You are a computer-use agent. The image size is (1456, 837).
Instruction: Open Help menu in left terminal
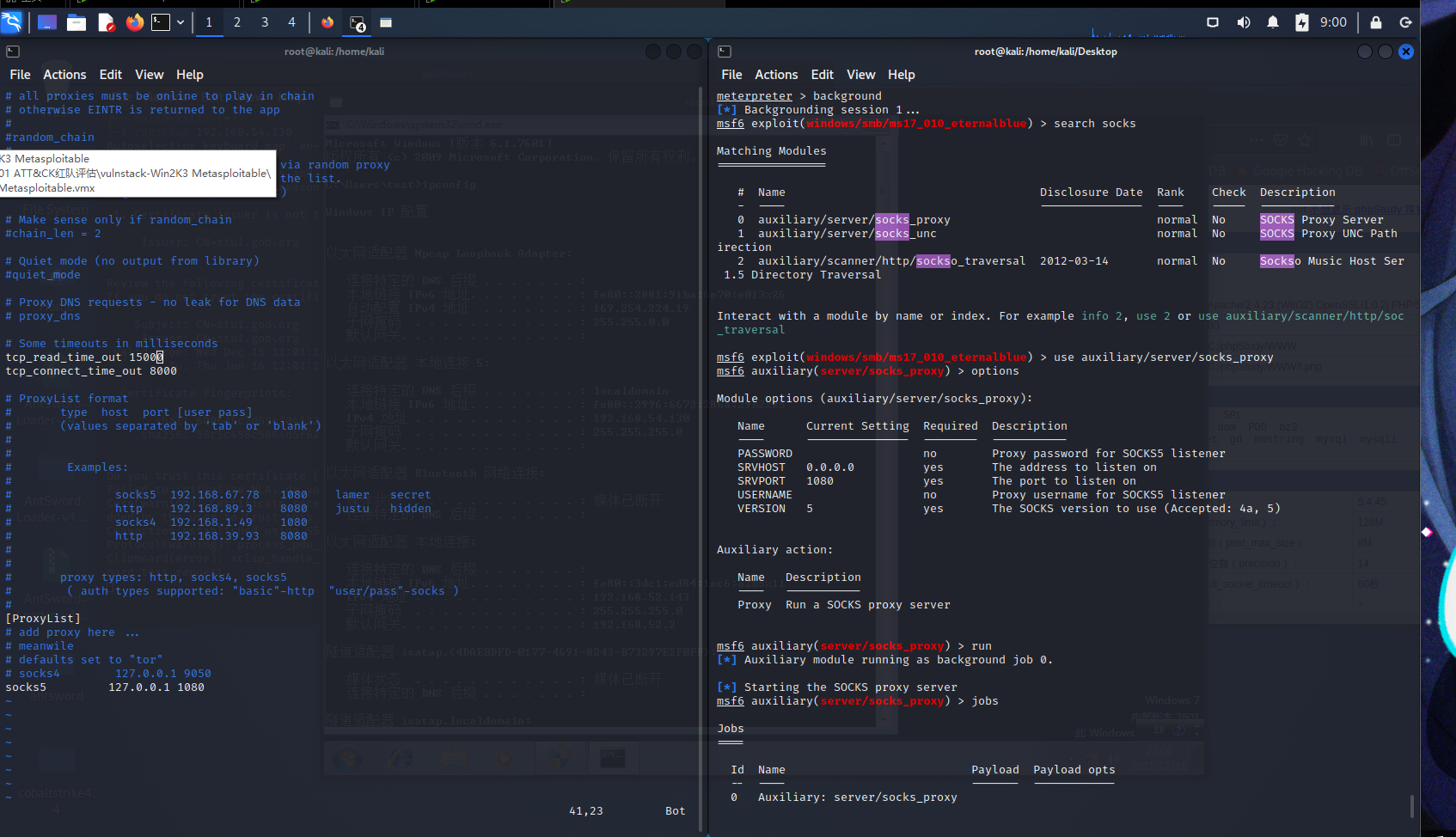[x=190, y=75]
